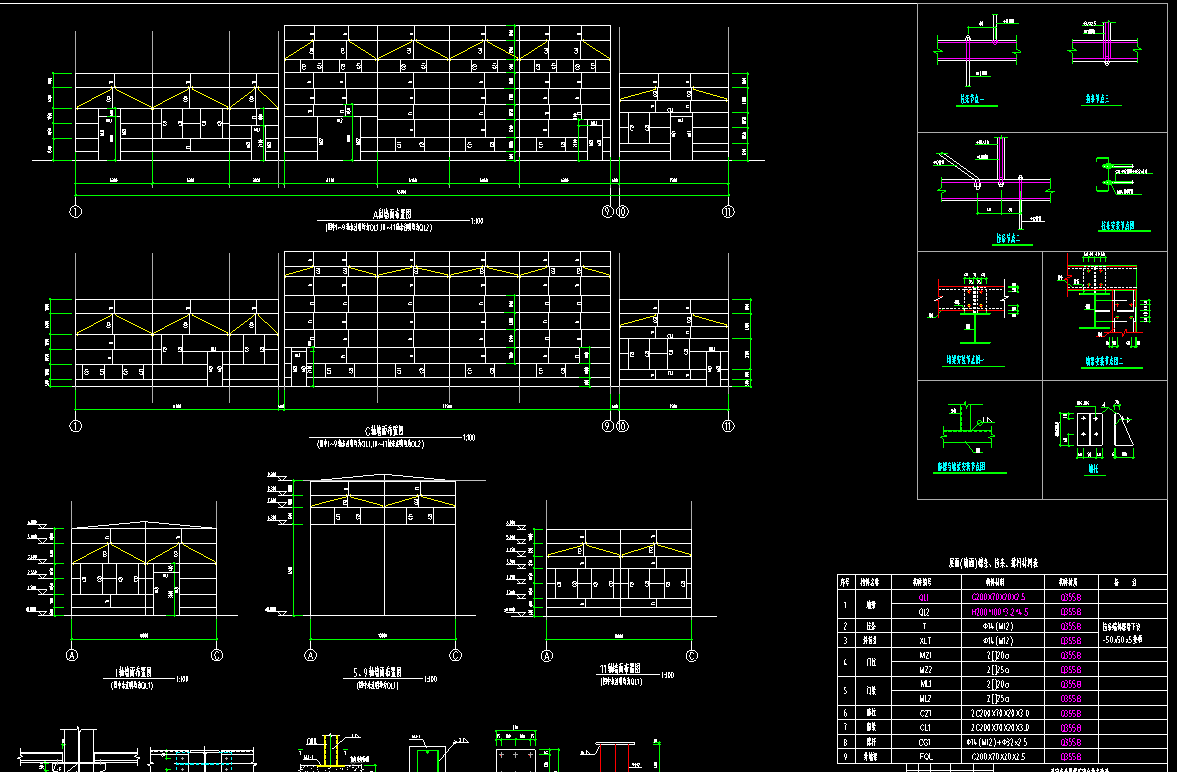This screenshot has height=772, width=1177.
Task: Click axis bubble A under the 11轴 elevation
Action: tap(547, 656)
